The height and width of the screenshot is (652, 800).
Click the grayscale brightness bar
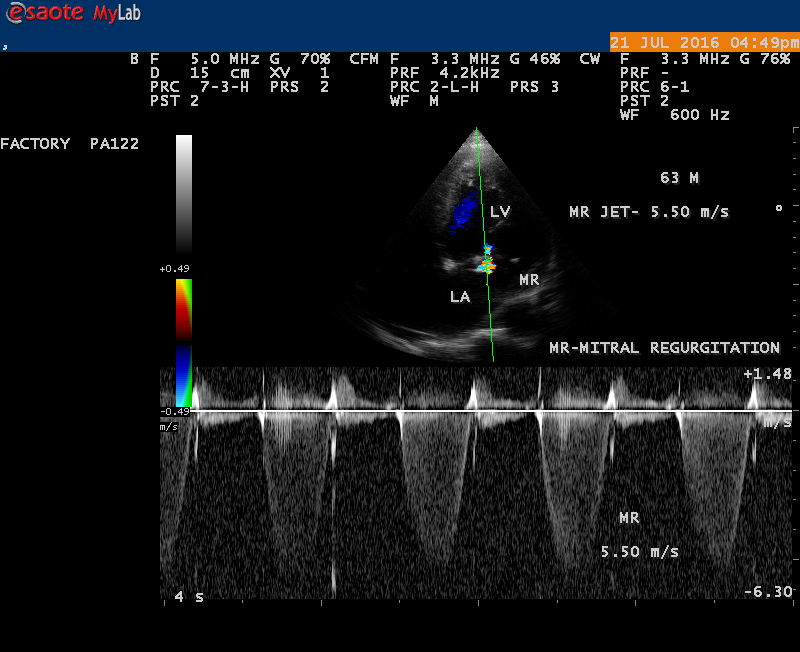click(x=184, y=195)
